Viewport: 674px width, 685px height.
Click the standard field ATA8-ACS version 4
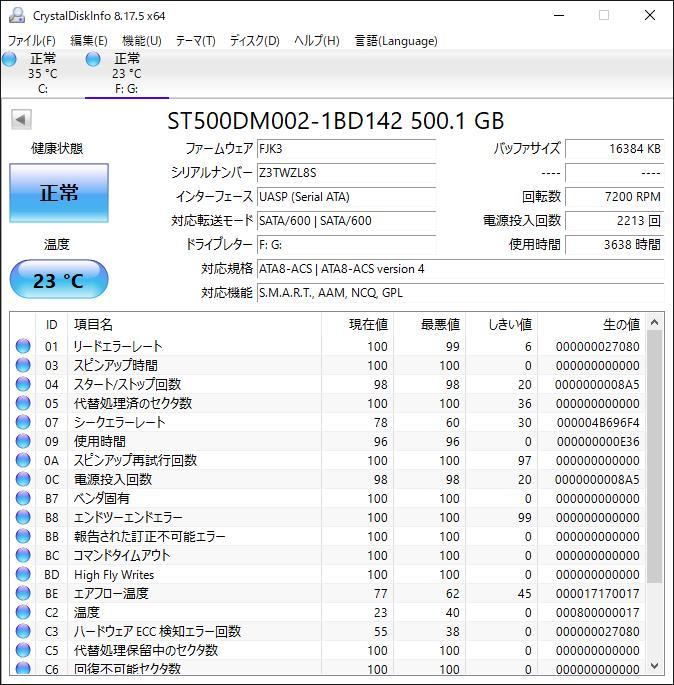click(x=460, y=269)
